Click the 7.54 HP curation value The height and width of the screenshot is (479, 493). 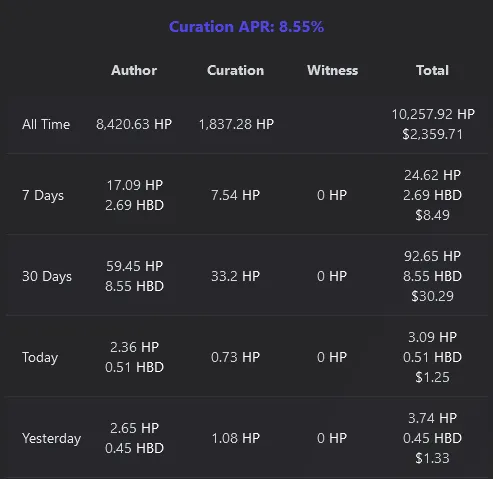[x=235, y=195]
